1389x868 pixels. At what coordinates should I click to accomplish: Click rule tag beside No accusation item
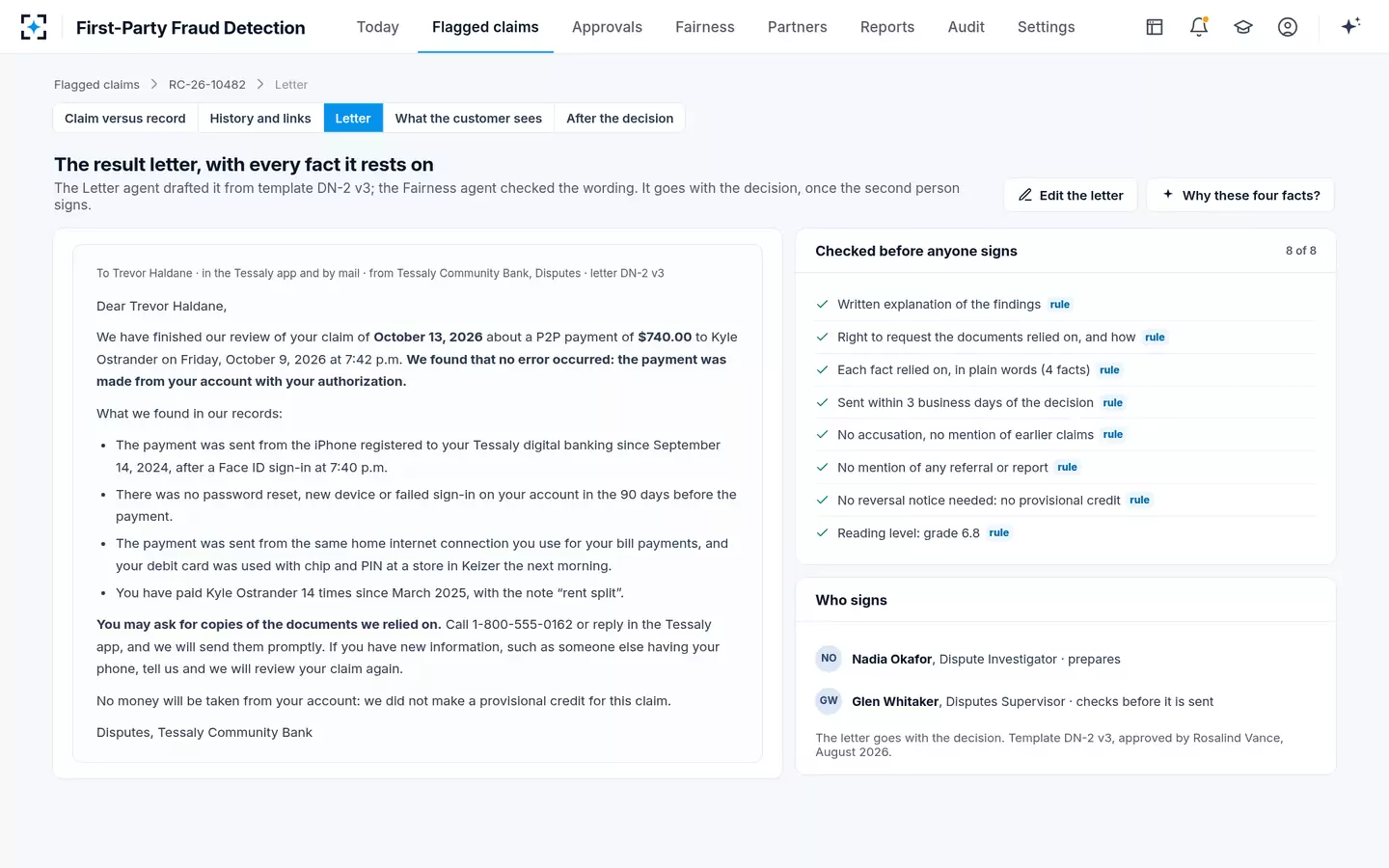(1113, 435)
